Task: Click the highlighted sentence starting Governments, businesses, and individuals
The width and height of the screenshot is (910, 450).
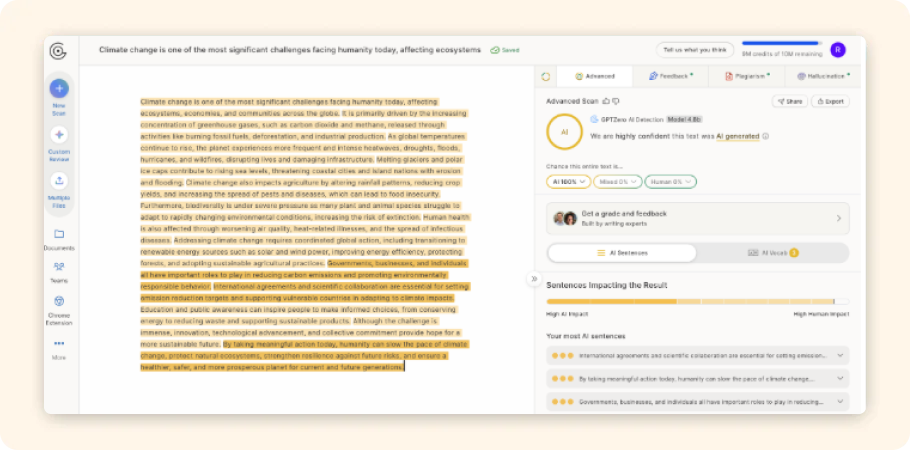Action: tap(304, 275)
